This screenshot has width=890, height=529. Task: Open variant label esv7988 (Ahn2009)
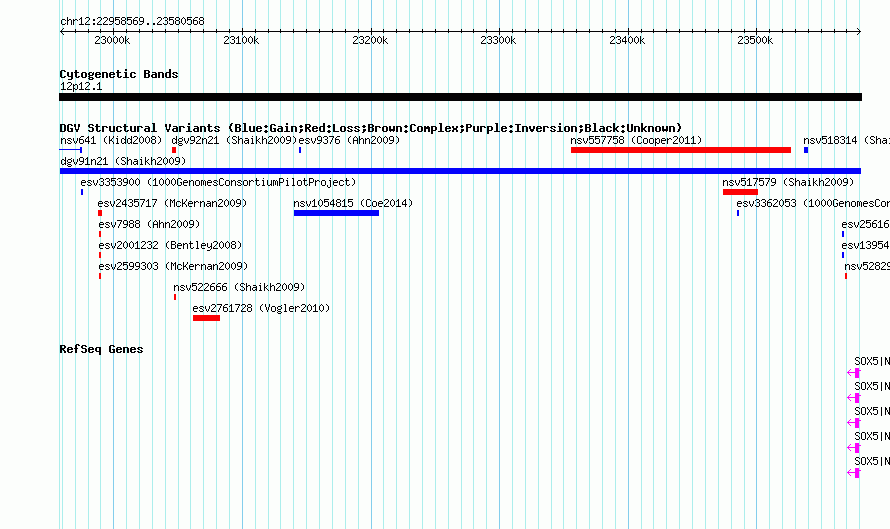pyautogui.click(x=149, y=224)
